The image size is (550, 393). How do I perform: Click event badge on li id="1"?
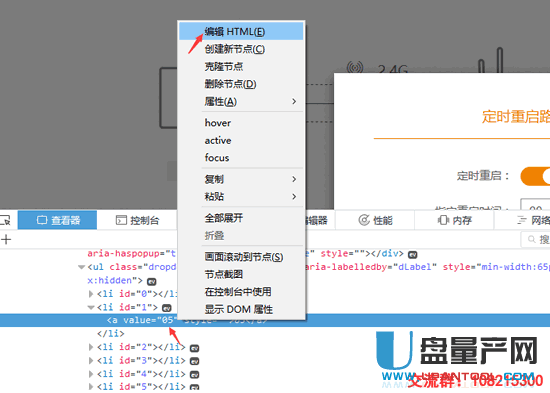[167, 308]
